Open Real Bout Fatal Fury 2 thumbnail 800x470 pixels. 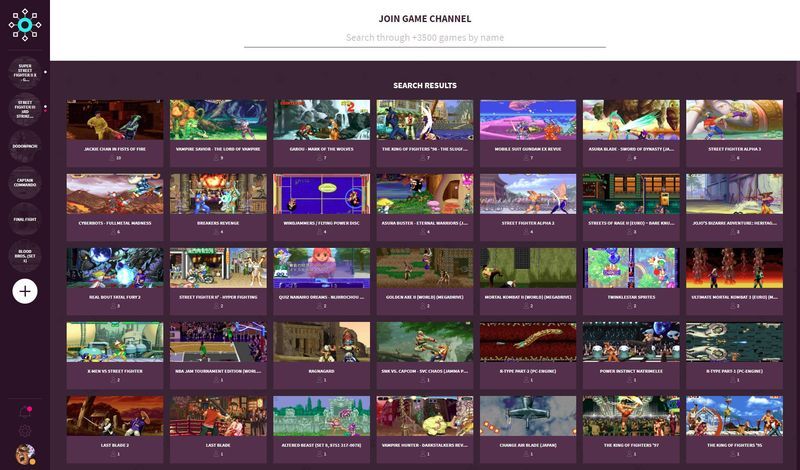(115, 268)
